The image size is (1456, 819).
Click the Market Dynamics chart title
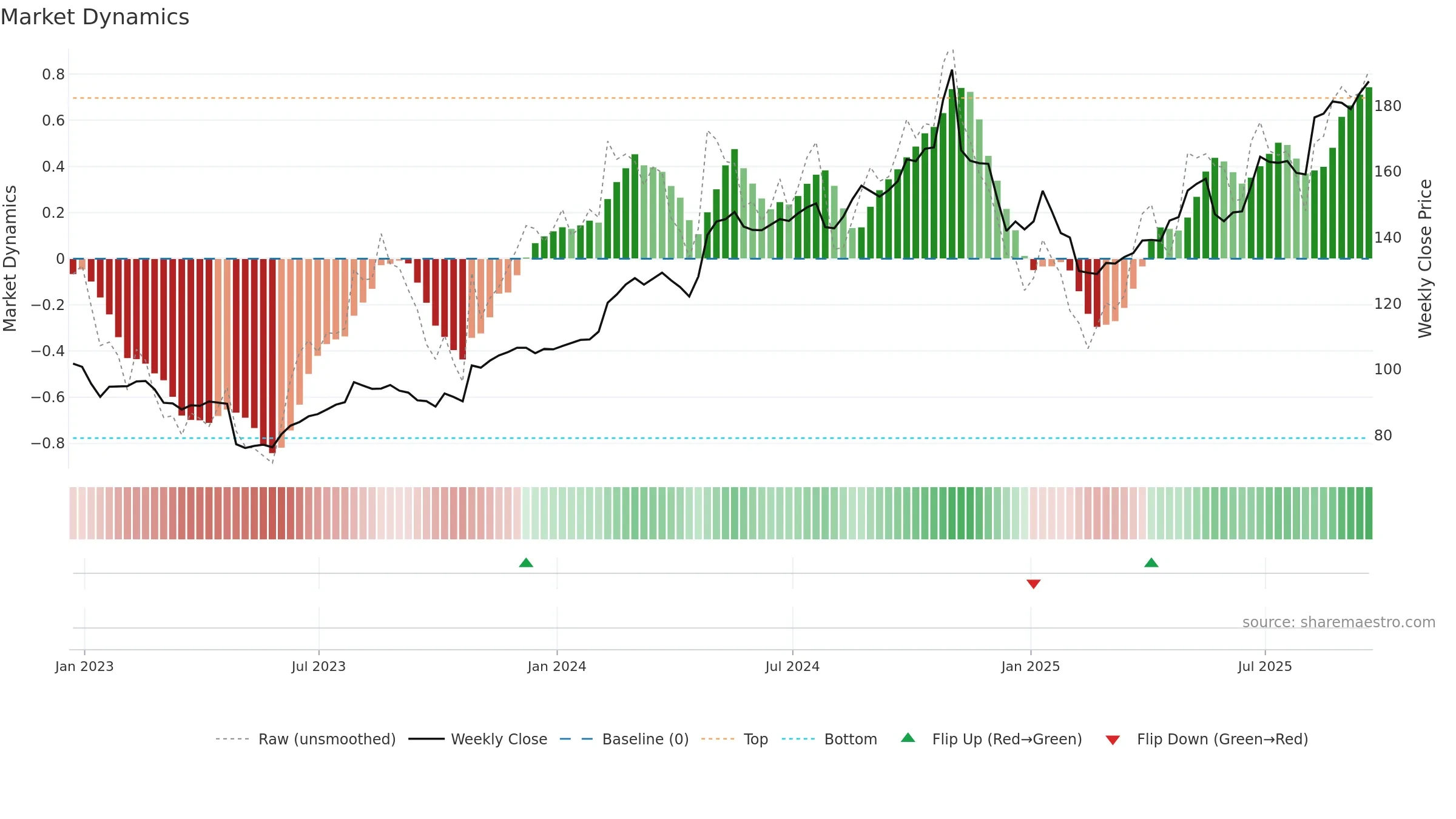95,17
